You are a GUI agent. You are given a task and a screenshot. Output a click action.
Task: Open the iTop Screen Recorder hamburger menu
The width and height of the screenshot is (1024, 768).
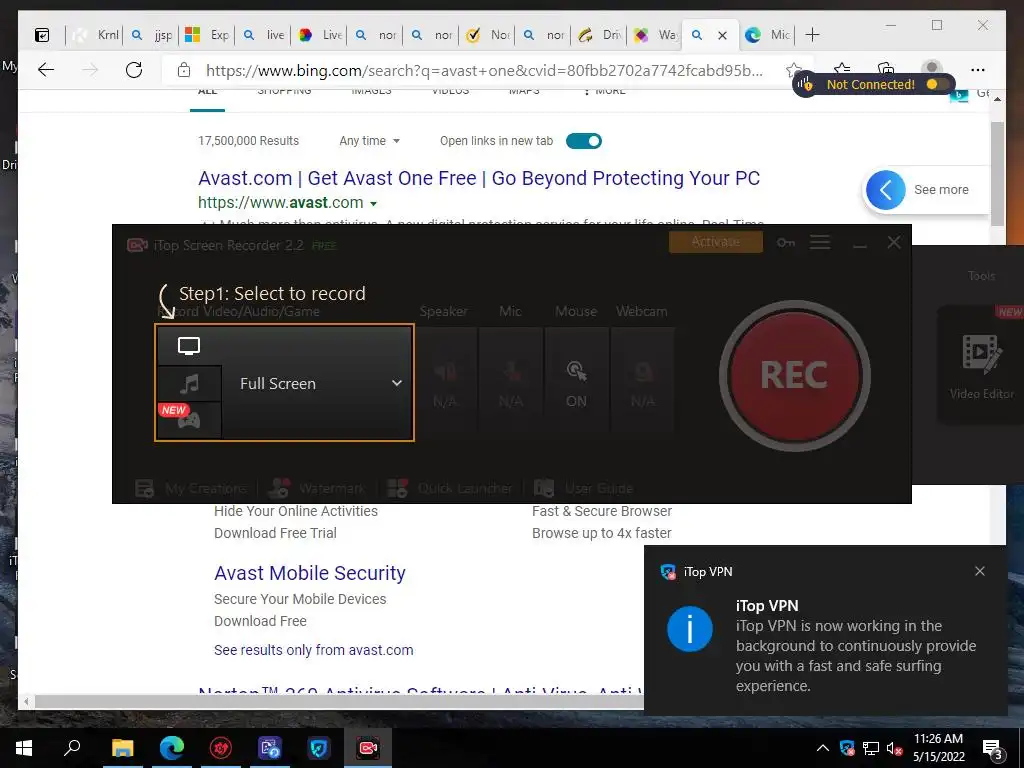coord(820,242)
